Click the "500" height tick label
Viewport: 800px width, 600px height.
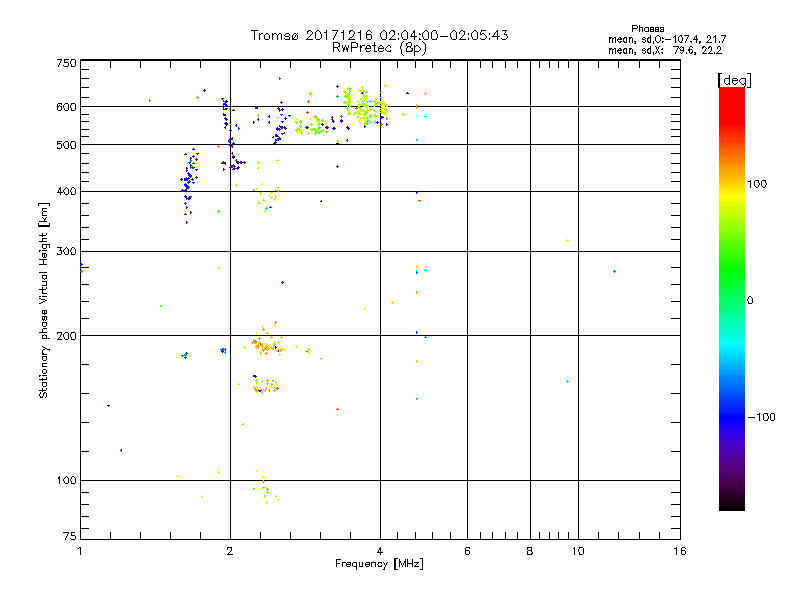pos(66,145)
